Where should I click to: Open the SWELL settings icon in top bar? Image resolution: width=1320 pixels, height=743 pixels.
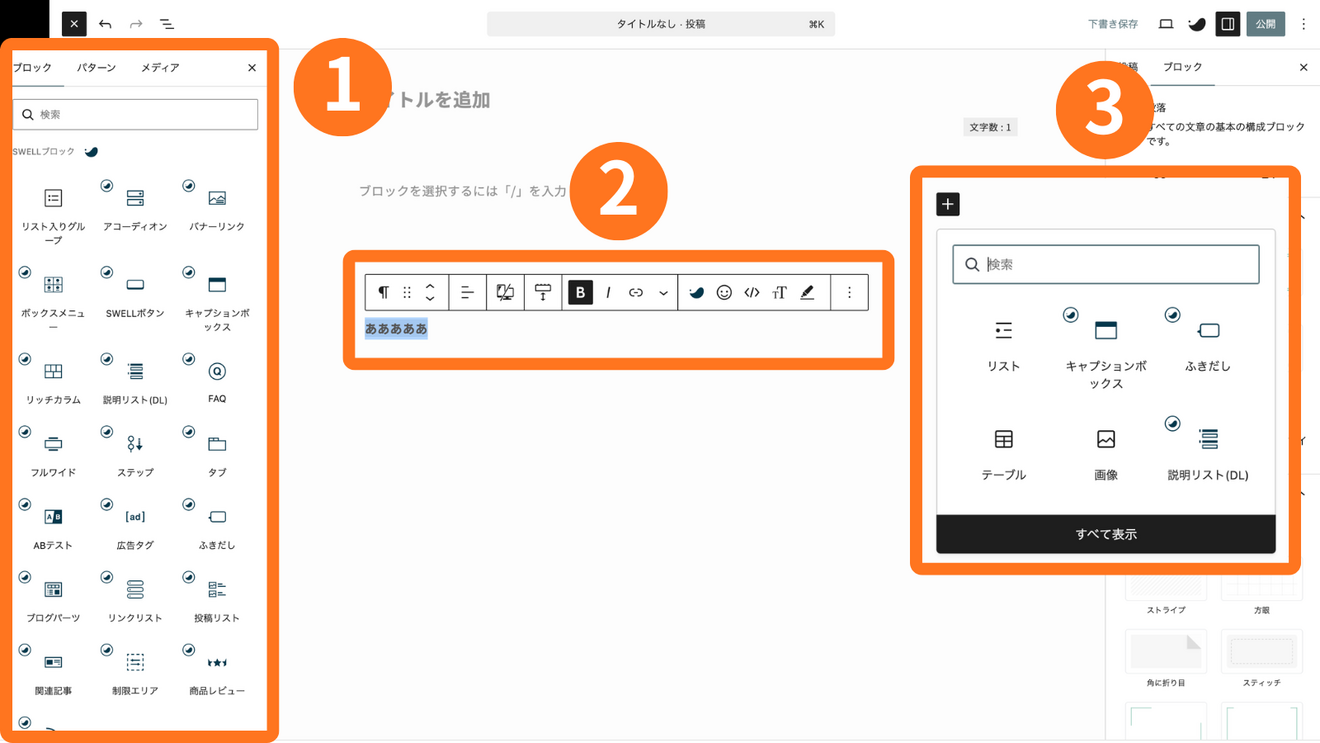[x=1197, y=24]
